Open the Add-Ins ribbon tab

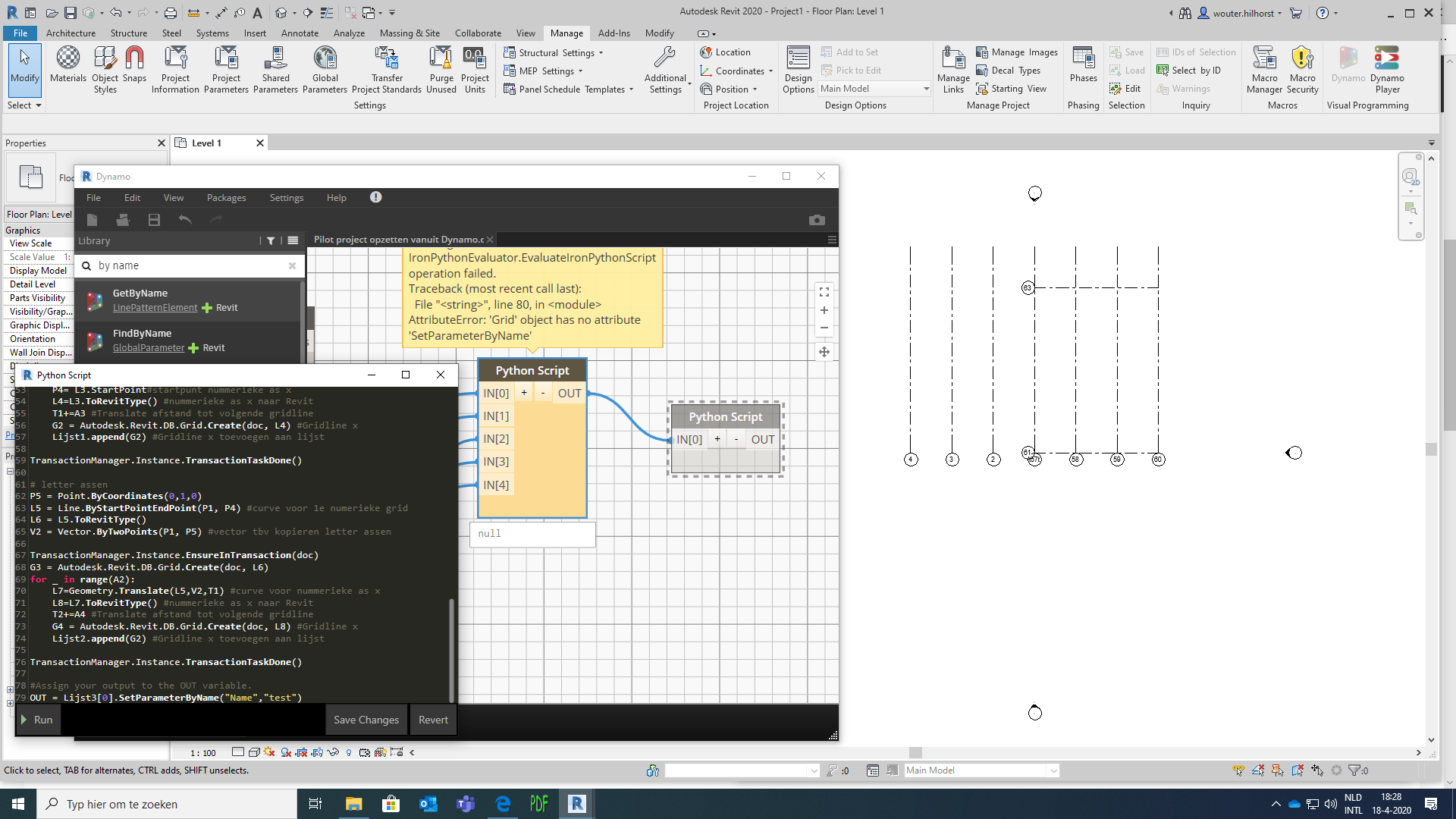613,33
